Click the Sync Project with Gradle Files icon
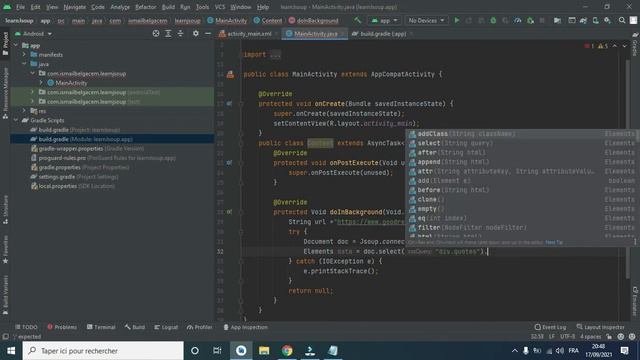640x360 pixels. coord(583,20)
